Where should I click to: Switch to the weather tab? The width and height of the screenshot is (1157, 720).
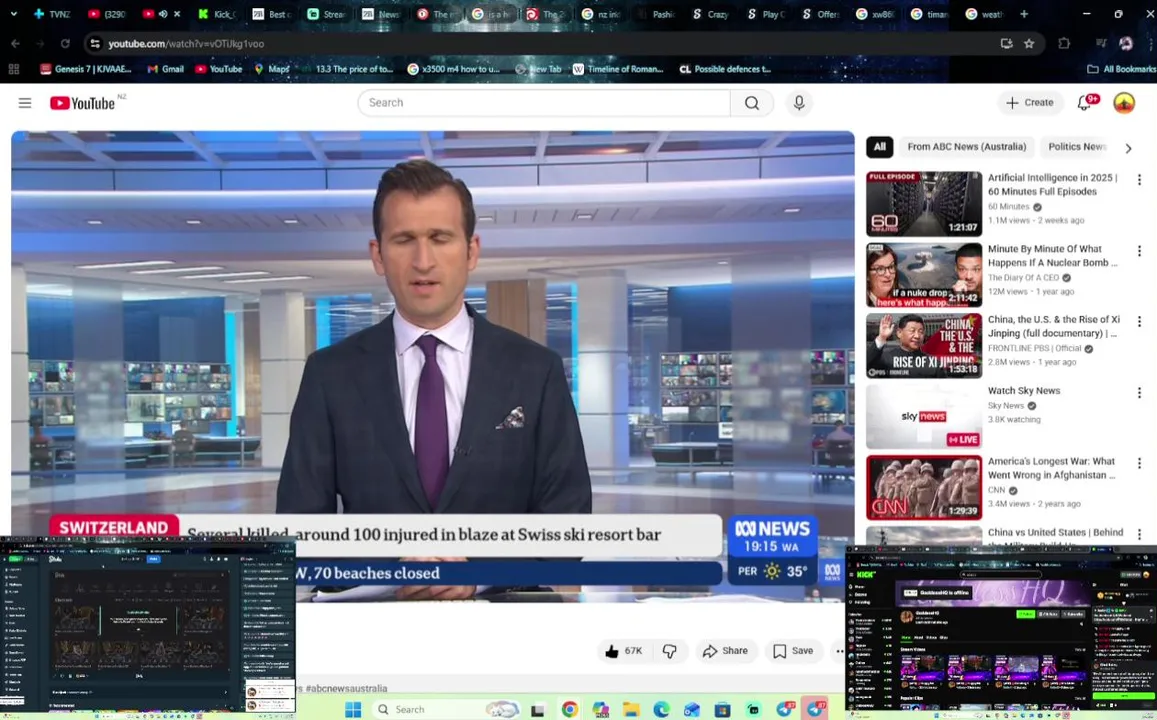[x=984, y=14]
